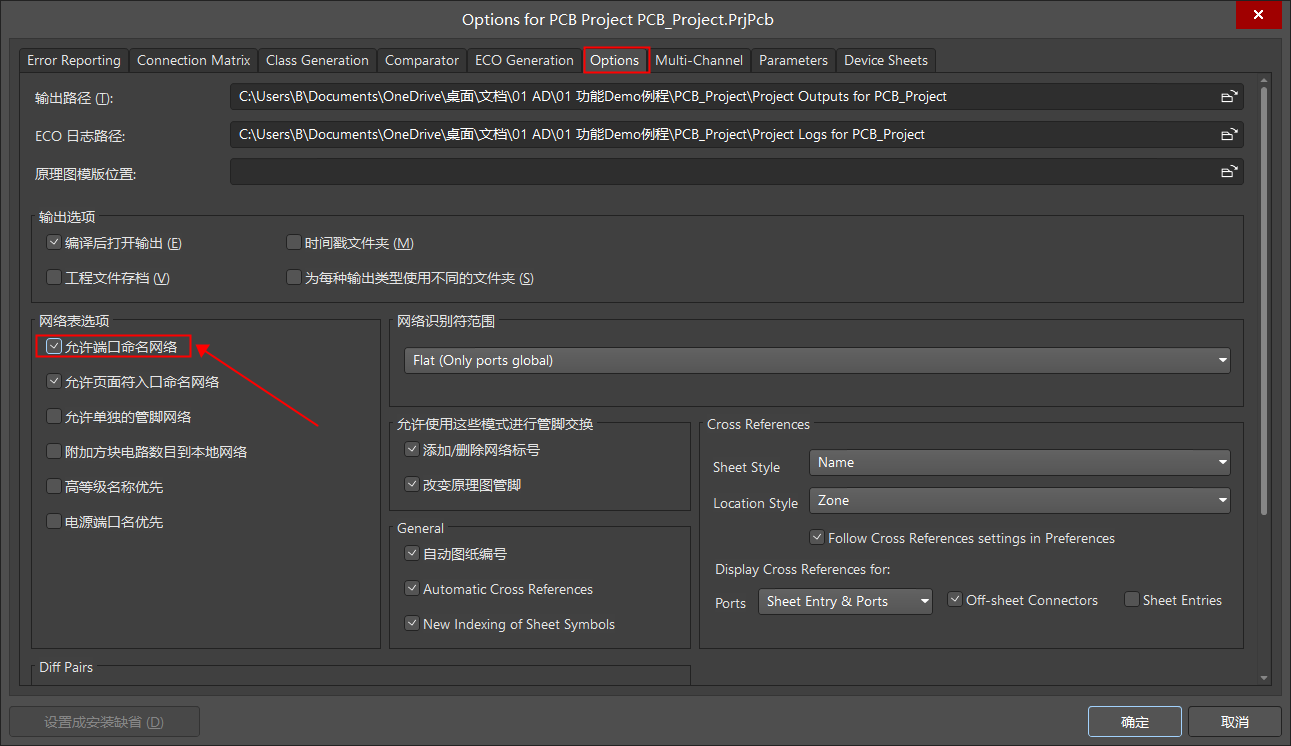Image resolution: width=1291 pixels, height=746 pixels.
Task: Switch to Error Reporting tab
Action: pos(74,60)
